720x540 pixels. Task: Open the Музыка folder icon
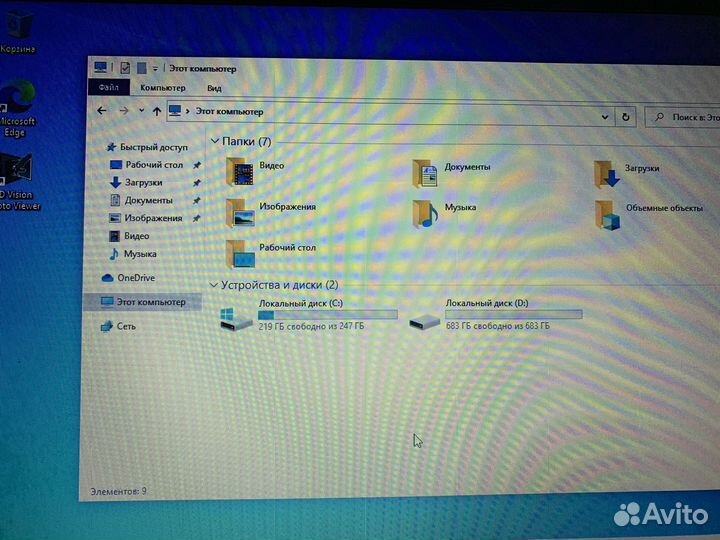click(x=425, y=214)
